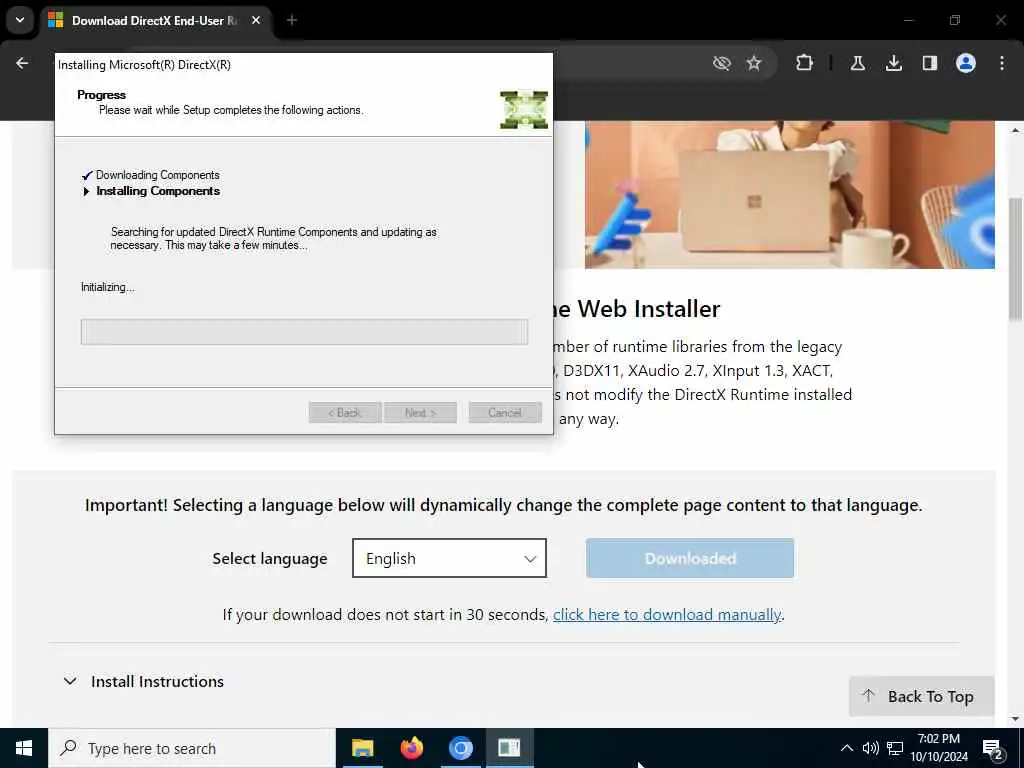Image resolution: width=1024 pixels, height=768 pixels.
Task: Click the network tray icon
Action: tap(895, 748)
